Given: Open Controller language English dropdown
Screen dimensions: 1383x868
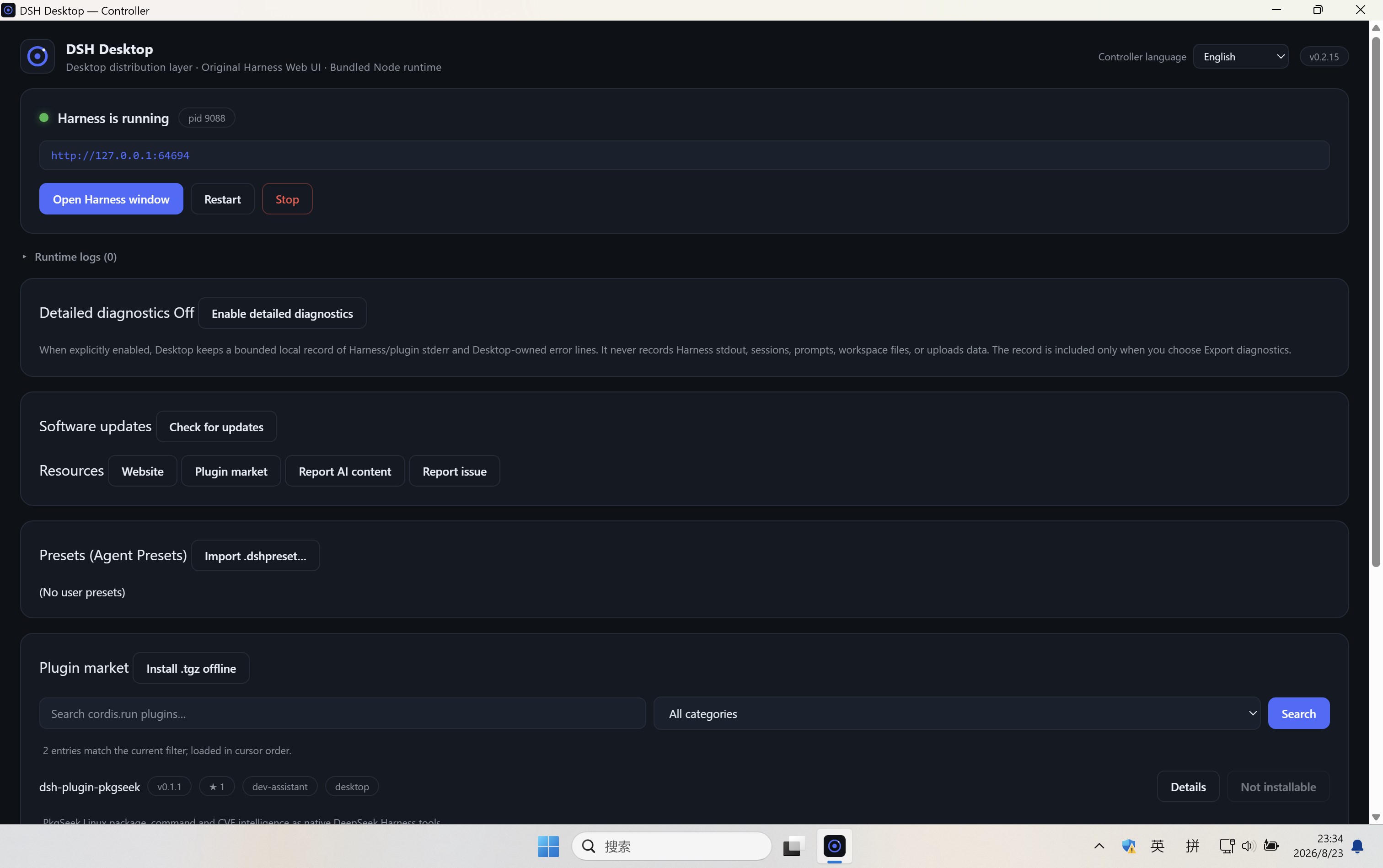Looking at the screenshot, I should (x=1241, y=56).
